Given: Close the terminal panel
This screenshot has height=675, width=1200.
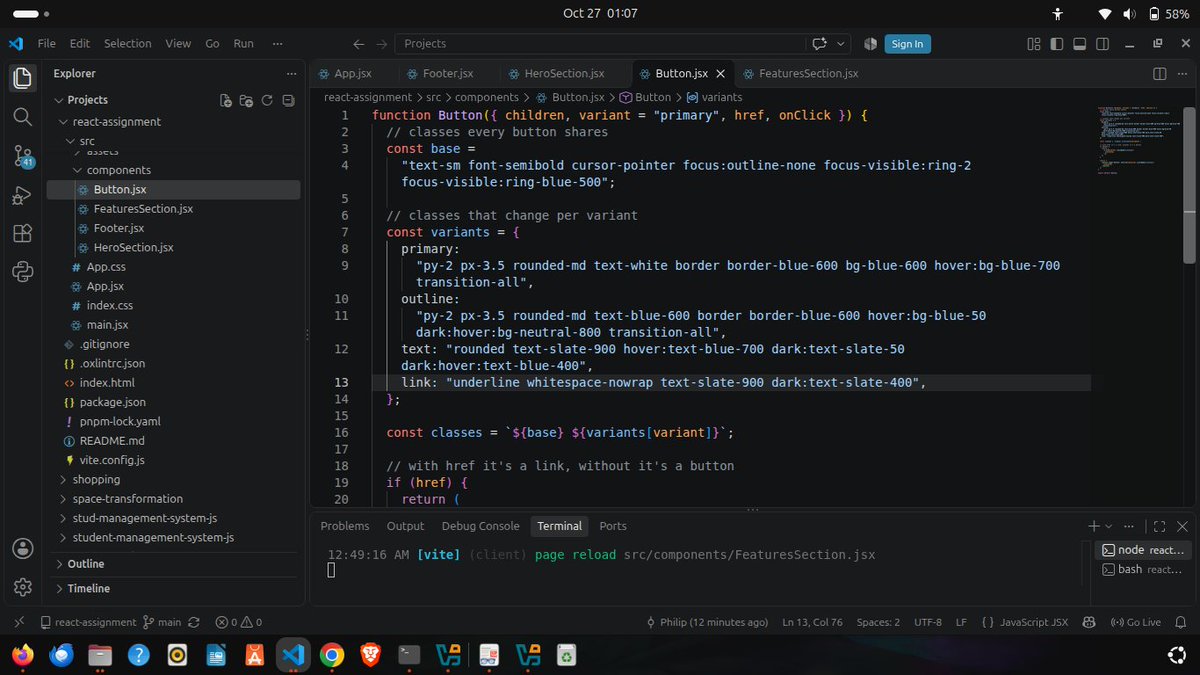Looking at the screenshot, I should pyautogui.click(x=1182, y=526).
